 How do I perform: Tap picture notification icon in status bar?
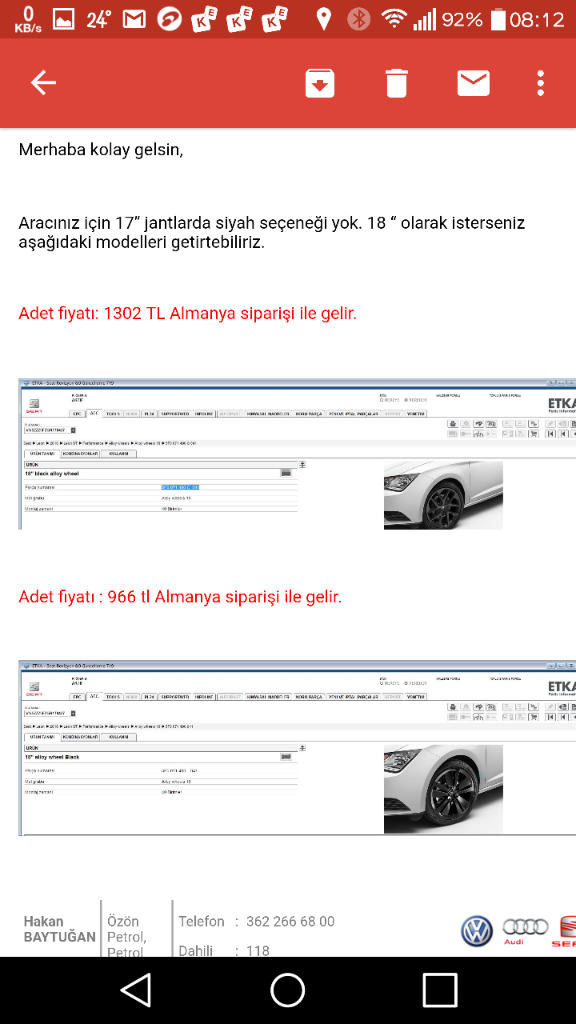point(63,19)
